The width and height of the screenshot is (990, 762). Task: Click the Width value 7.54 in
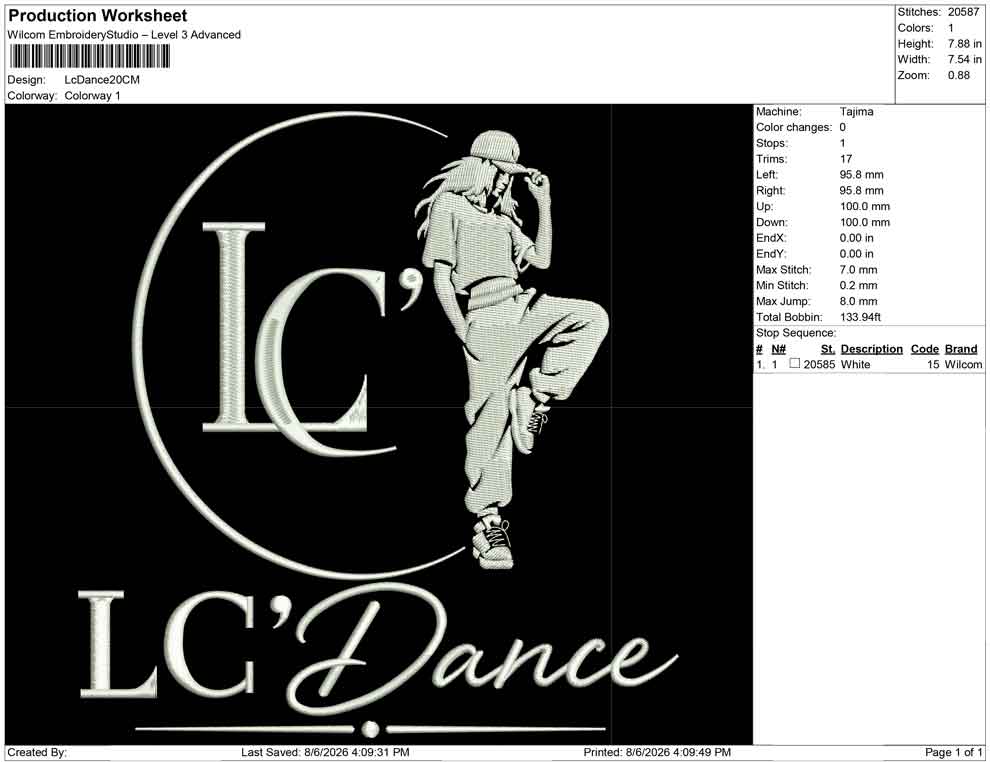click(x=965, y=59)
